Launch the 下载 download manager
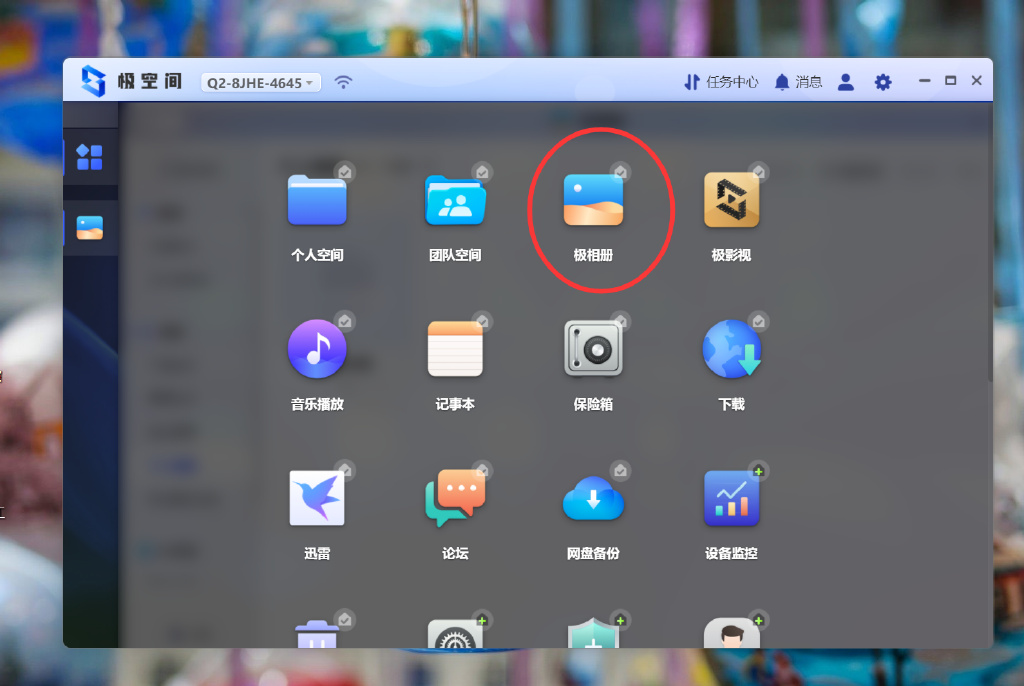The height and width of the screenshot is (686, 1024). point(732,349)
